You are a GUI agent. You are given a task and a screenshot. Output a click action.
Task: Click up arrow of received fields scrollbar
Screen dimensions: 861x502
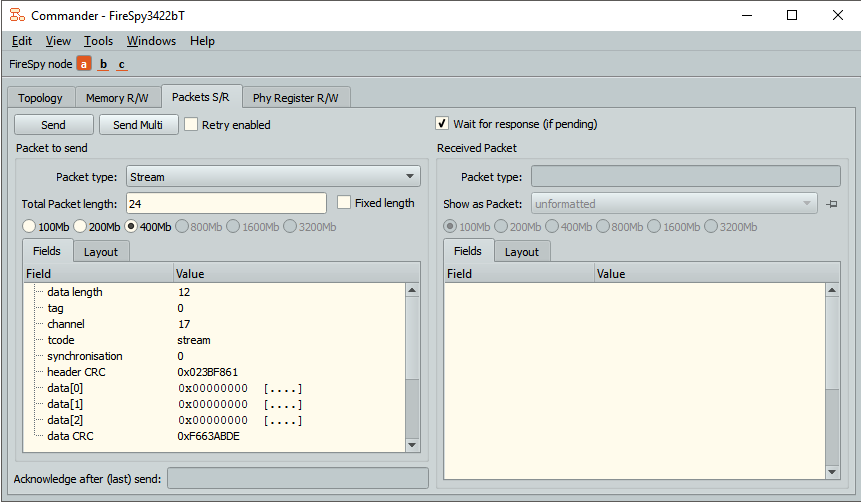pyautogui.click(x=832, y=290)
